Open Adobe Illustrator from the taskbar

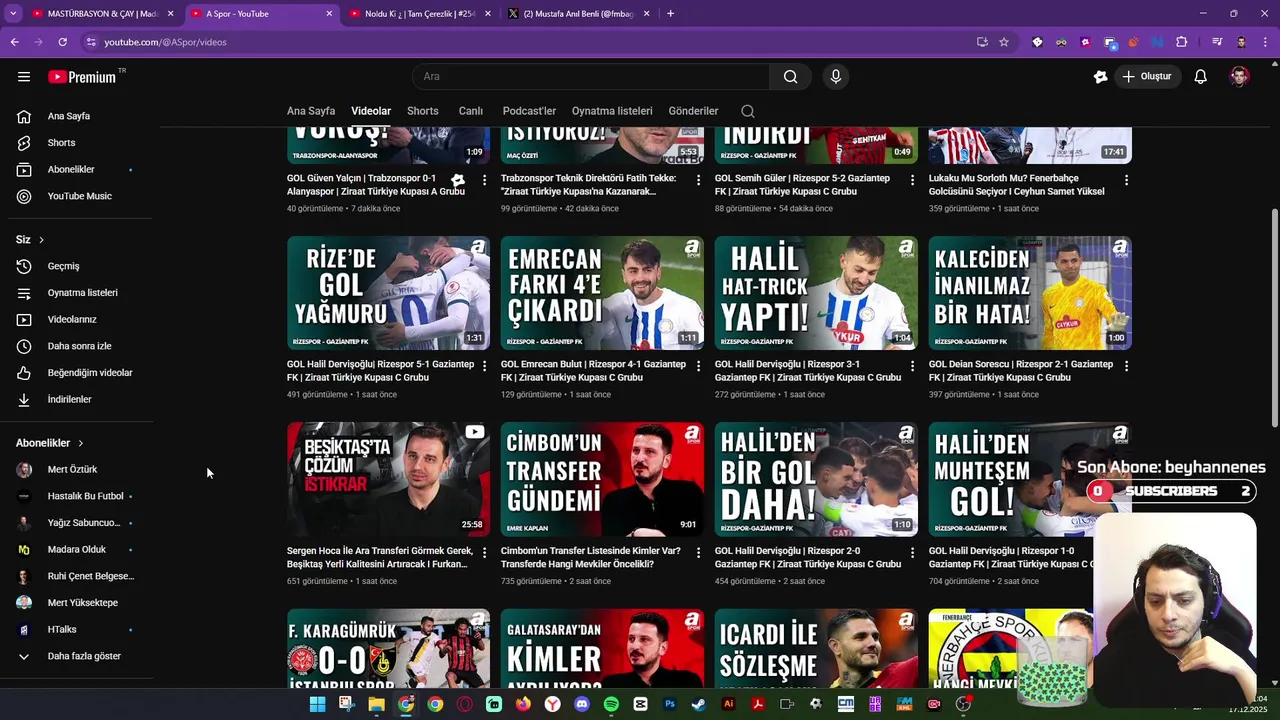click(x=728, y=704)
